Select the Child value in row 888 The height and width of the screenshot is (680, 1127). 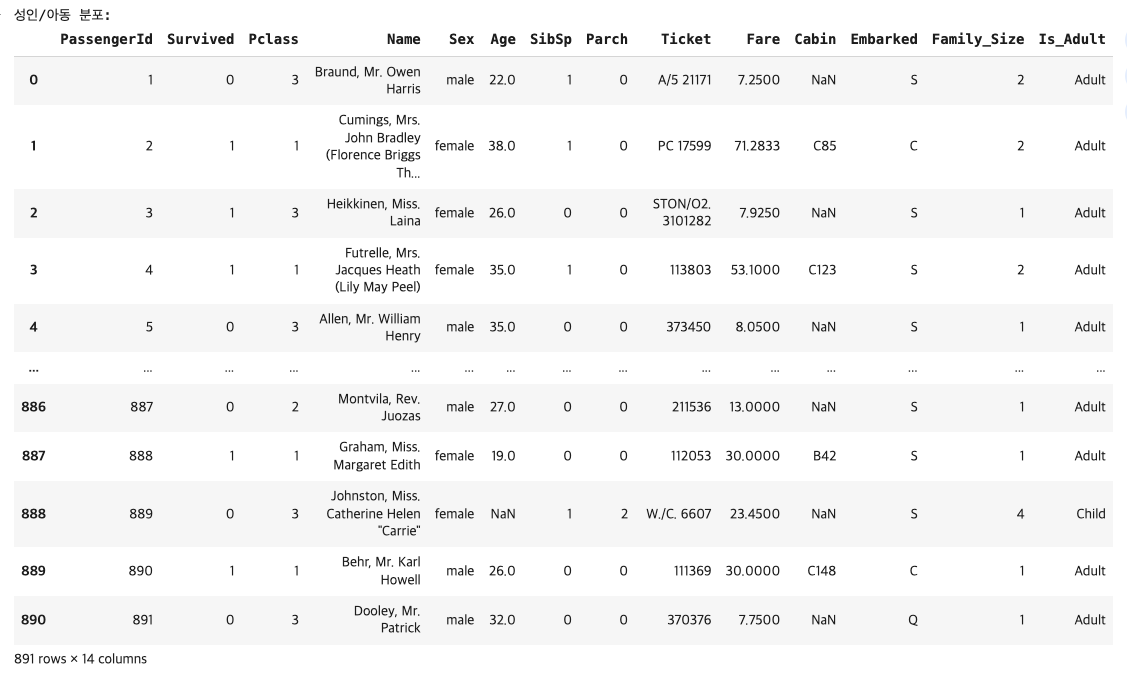coord(1090,514)
